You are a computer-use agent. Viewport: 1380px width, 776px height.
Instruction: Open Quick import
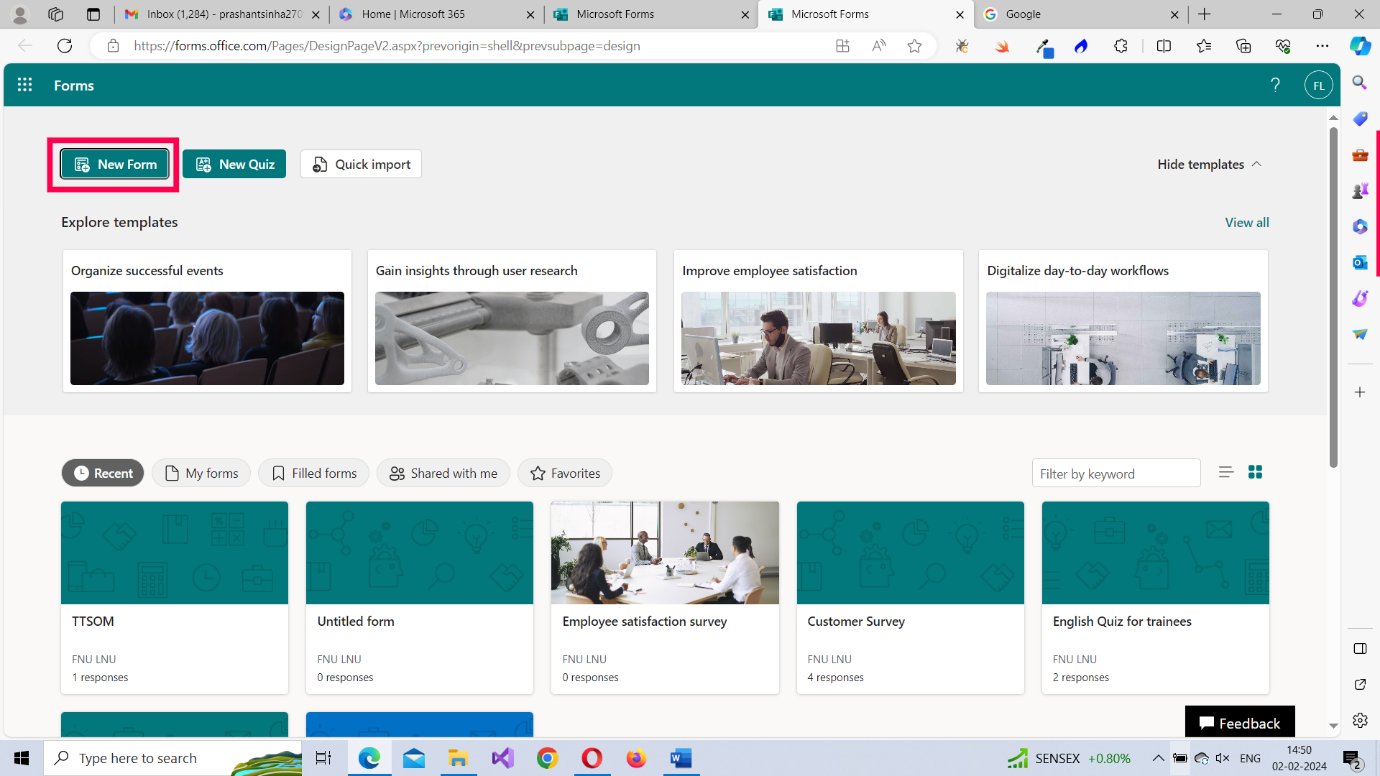pyautogui.click(x=361, y=164)
